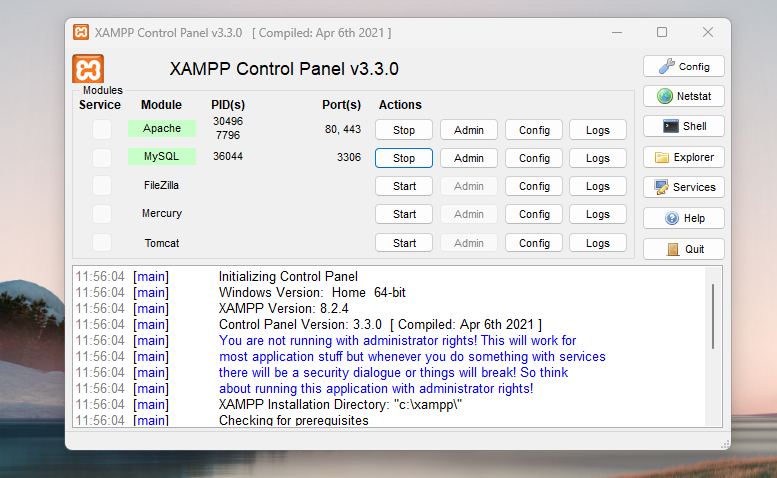The image size is (777, 478).
Task: Open Help via the question mark icon
Action: tap(672, 218)
